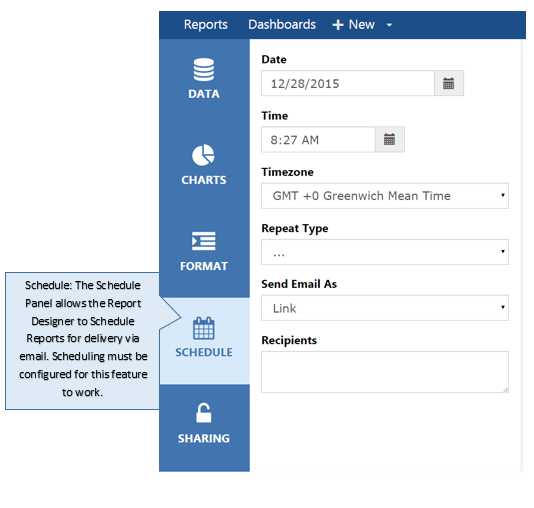The height and width of the screenshot is (508, 534).
Task: Go to the Reports menu
Action: click(x=206, y=25)
